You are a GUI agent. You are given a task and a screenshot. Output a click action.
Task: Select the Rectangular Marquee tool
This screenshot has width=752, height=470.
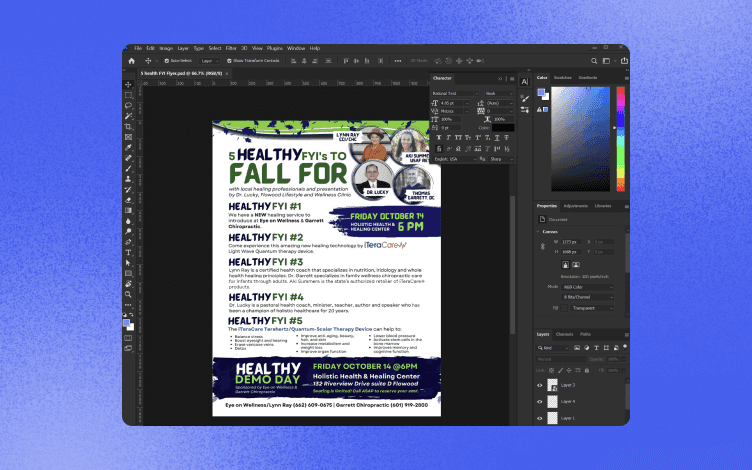point(128,95)
